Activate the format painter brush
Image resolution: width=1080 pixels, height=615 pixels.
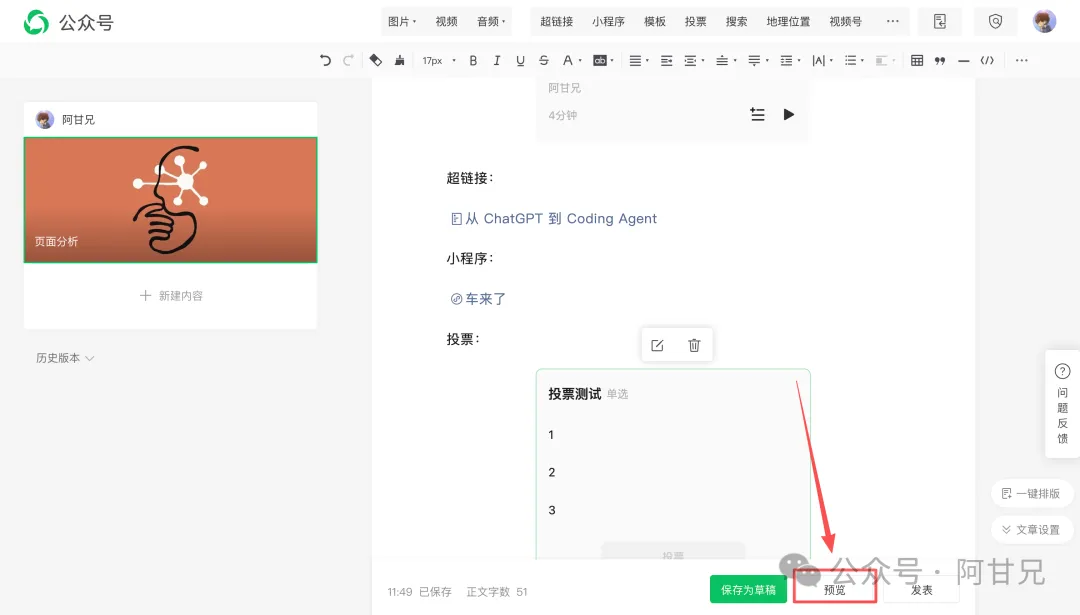click(399, 61)
